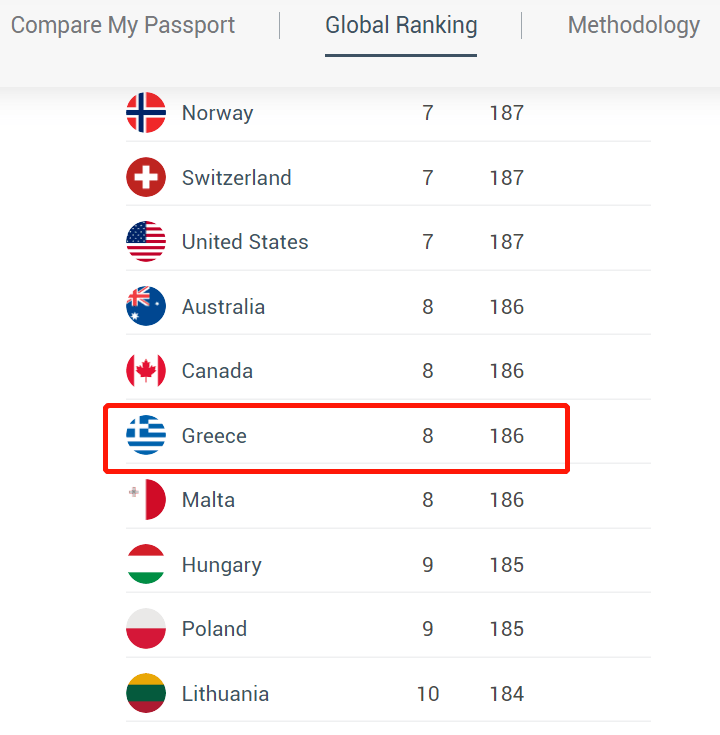Screen dimensions: 720x735
Task: Switch to the Methodology tab
Action: [x=633, y=25]
